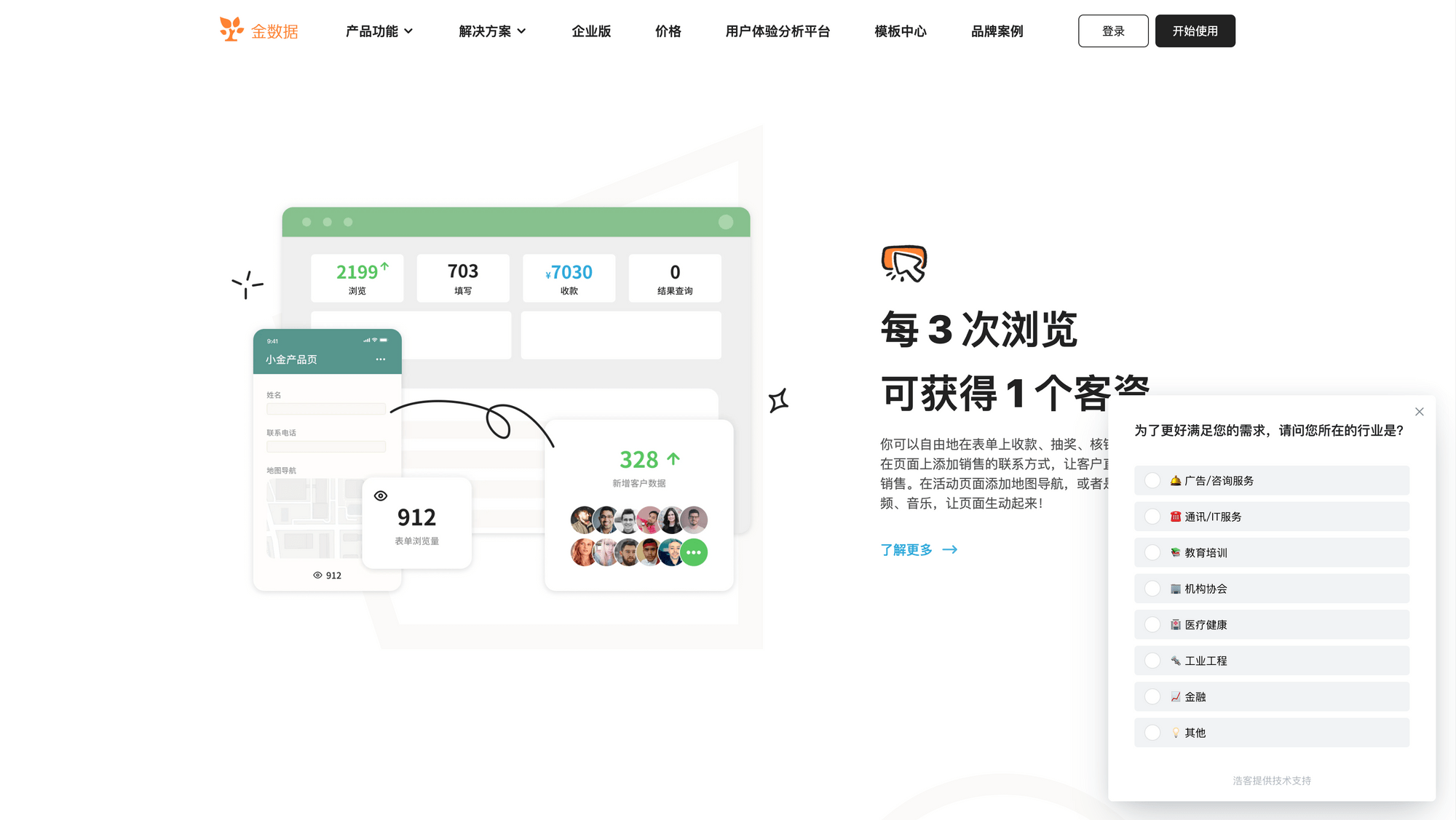The height and width of the screenshot is (820, 1456).
Task: Click the wrench icon on 工业工程 option
Action: click(x=1175, y=661)
